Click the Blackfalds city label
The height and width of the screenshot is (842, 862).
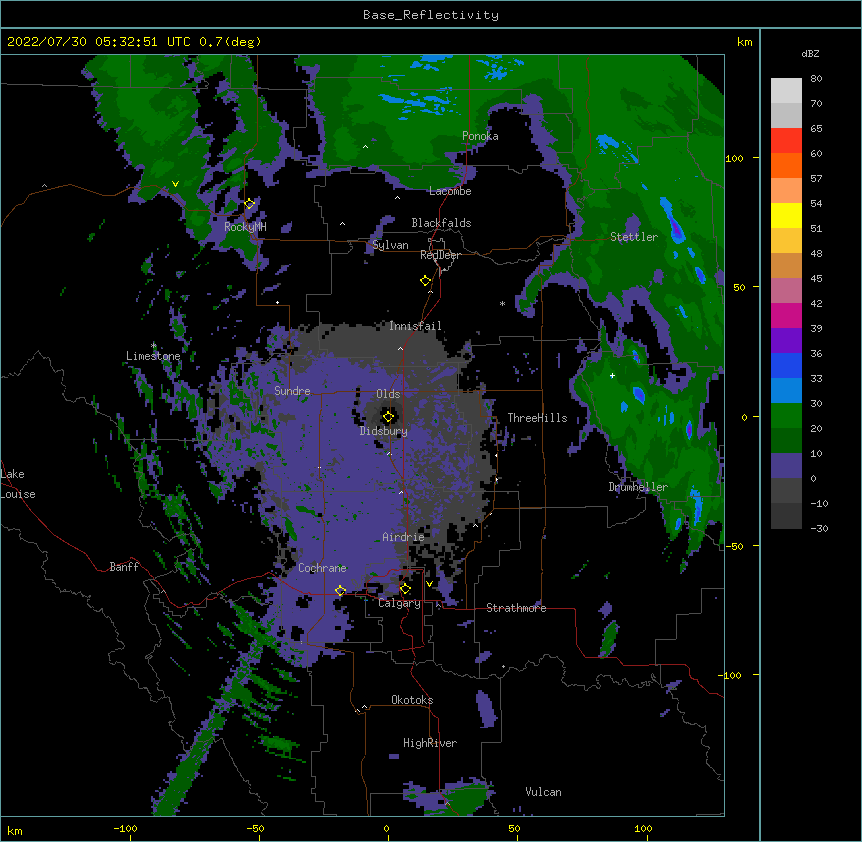(441, 223)
